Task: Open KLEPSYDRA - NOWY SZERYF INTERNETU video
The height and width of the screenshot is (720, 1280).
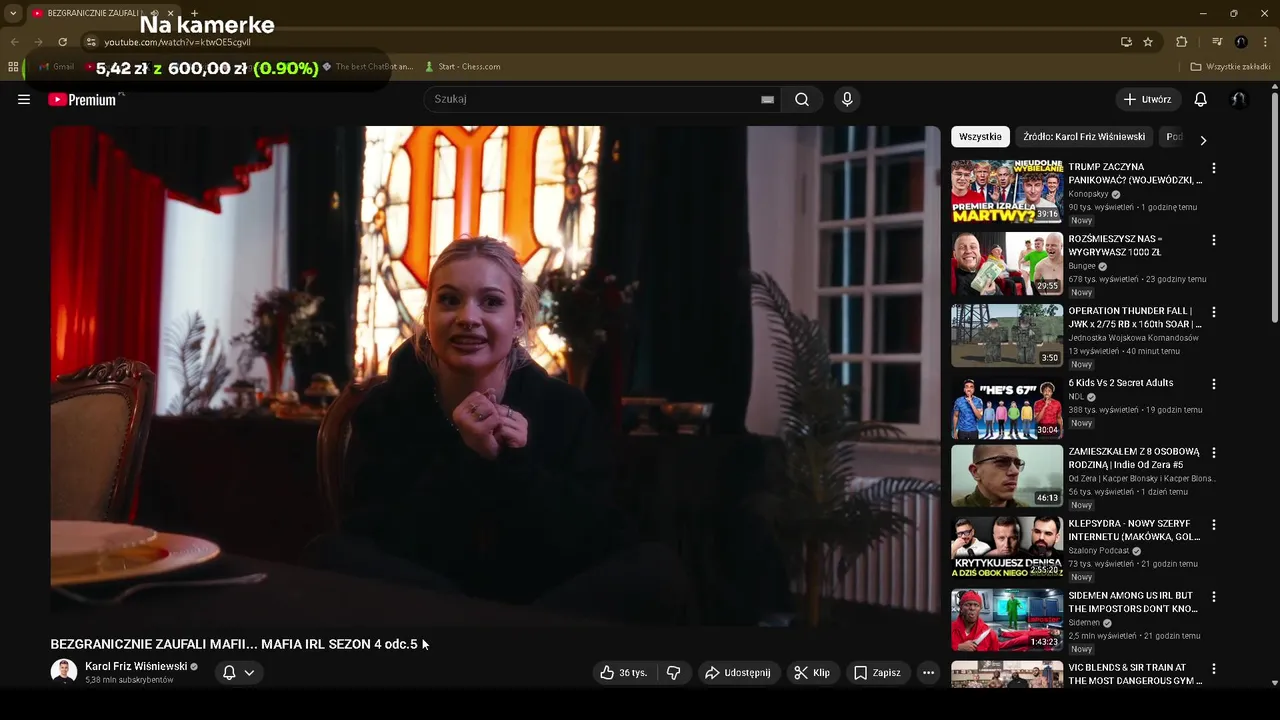Action: [1134, 530]
